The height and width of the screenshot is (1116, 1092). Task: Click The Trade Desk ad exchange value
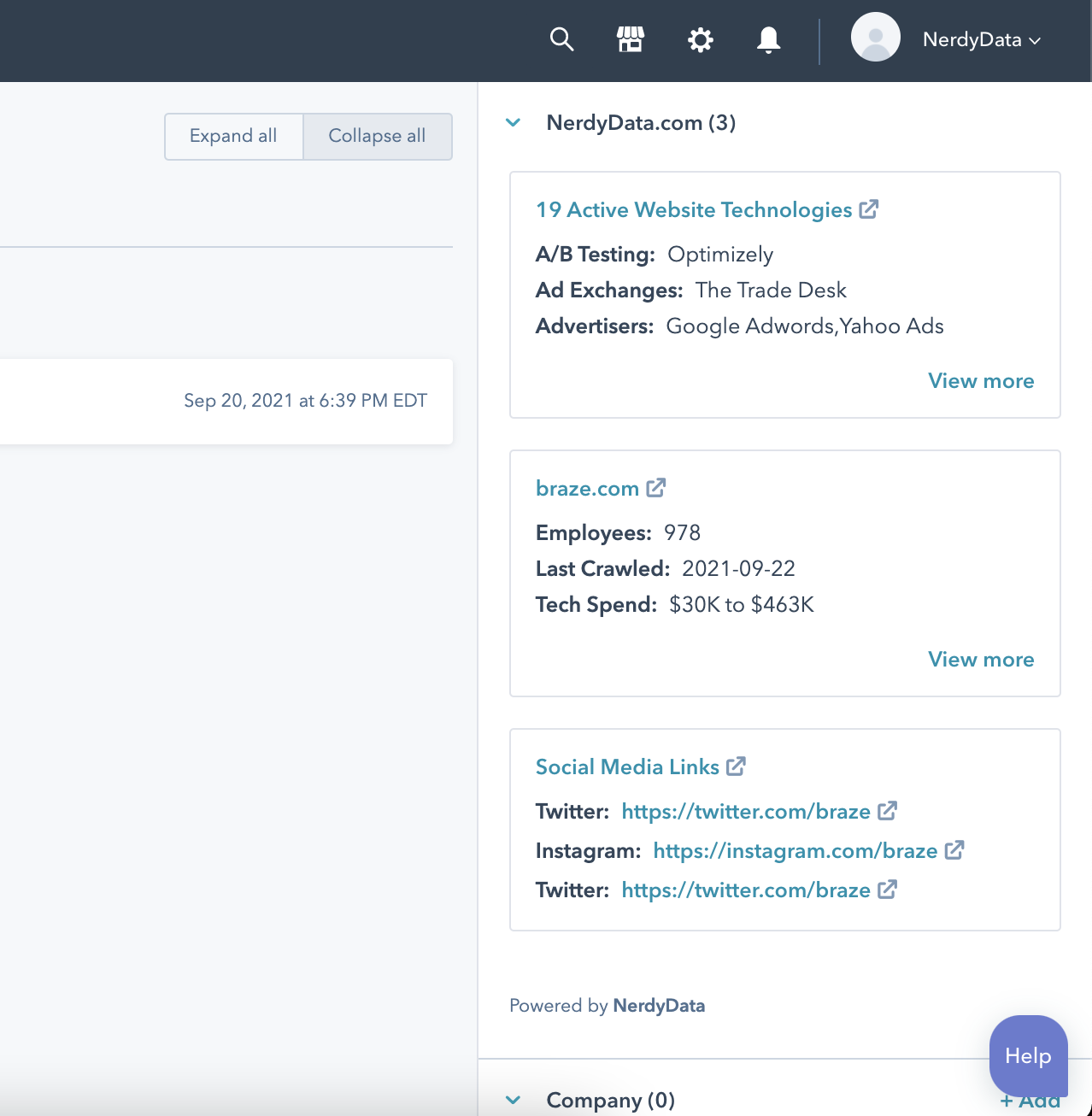pyautogui.click(x=771, y=291)
